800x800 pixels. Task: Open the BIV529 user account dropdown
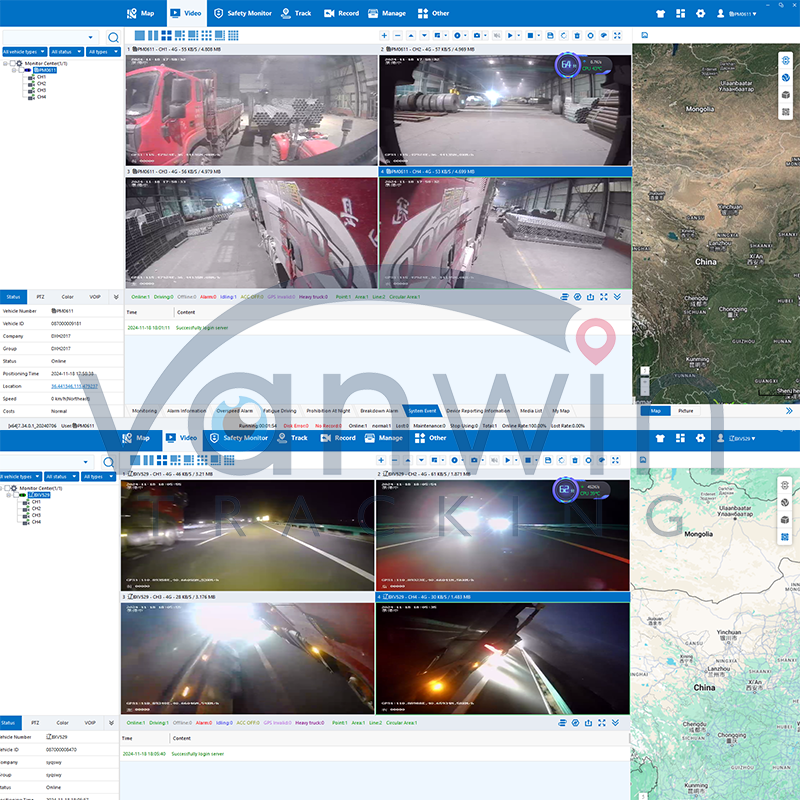coord(736,438)
